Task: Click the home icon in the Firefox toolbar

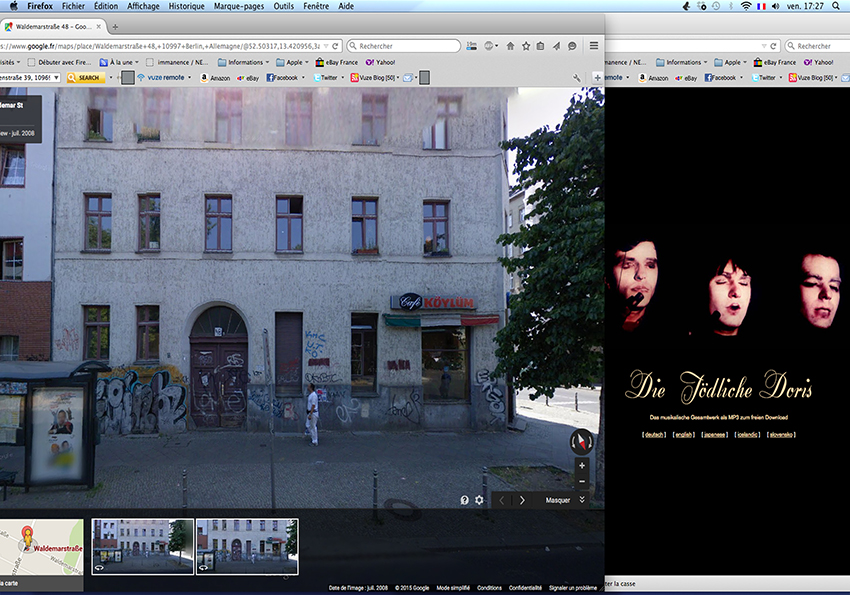Action: point(510,46)
